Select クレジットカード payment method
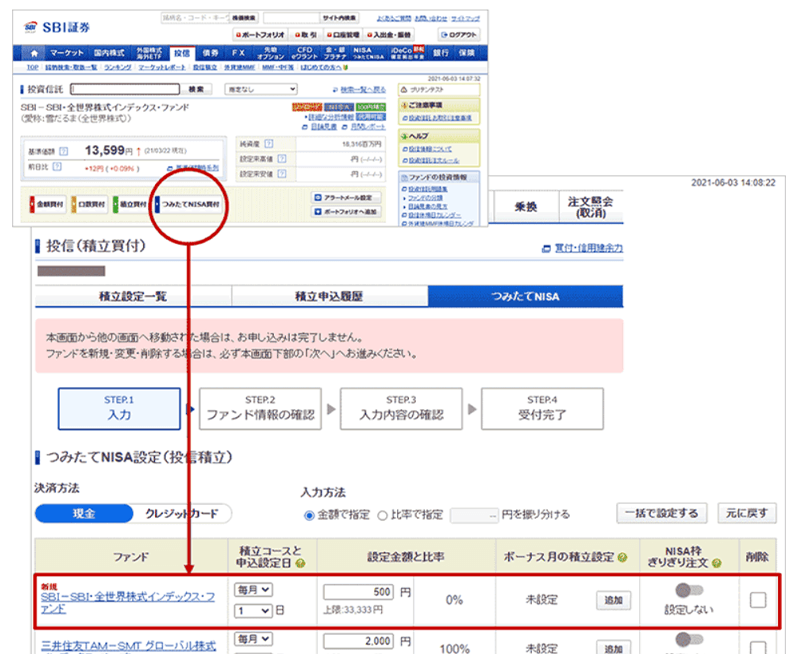800x662 pixels. coord(182,514)
